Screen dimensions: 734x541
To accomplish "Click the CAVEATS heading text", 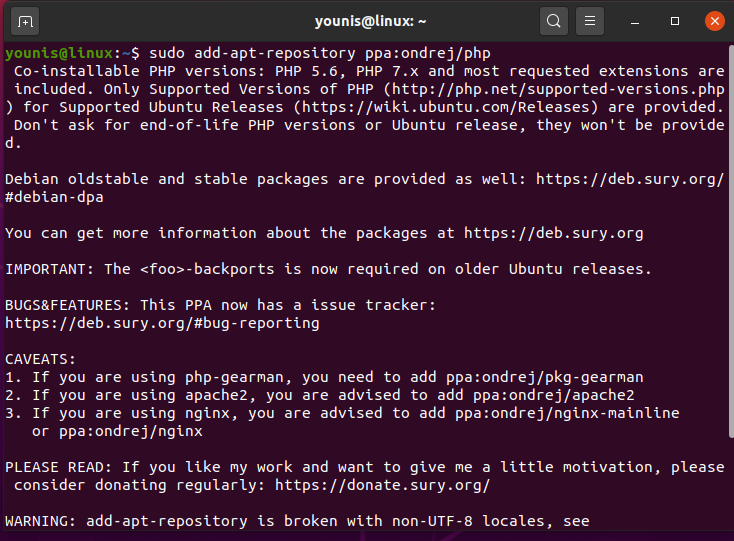I will click(40, 359).
